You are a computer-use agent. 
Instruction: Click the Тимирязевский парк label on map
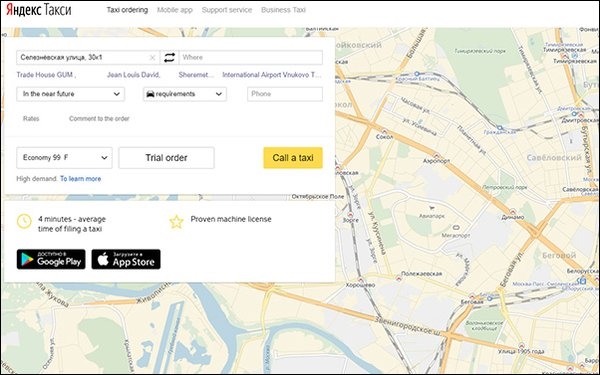point(480,51)
